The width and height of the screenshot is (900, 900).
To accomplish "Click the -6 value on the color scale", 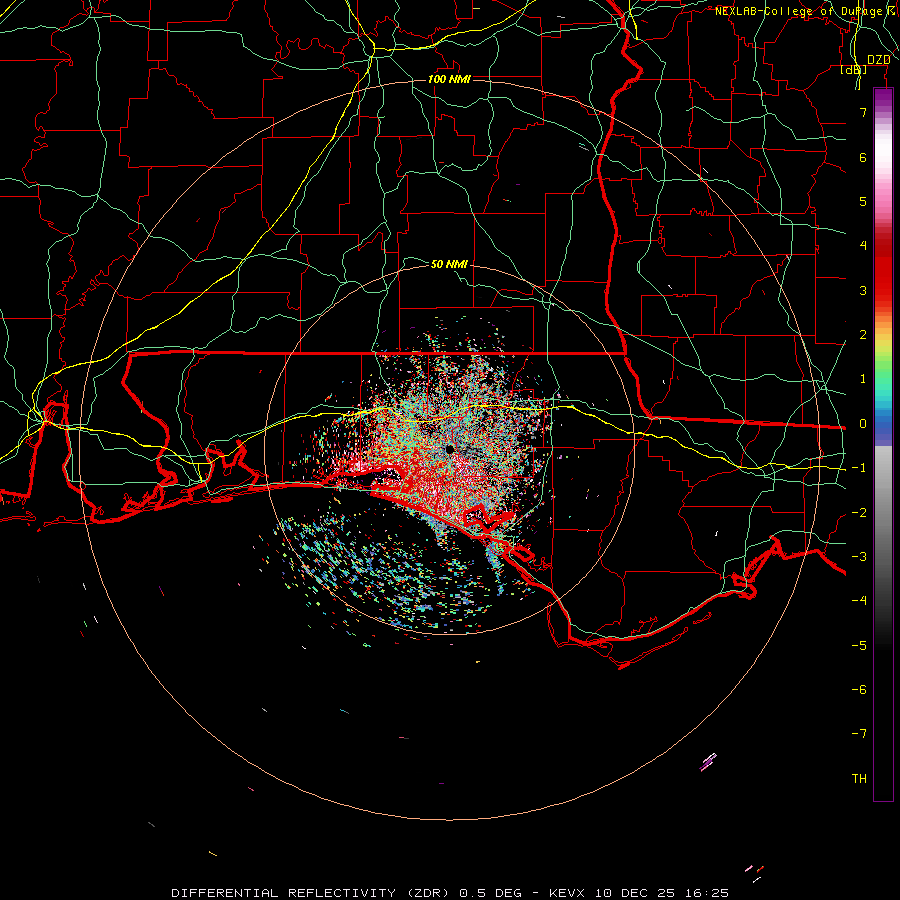I will click(859, 690).
